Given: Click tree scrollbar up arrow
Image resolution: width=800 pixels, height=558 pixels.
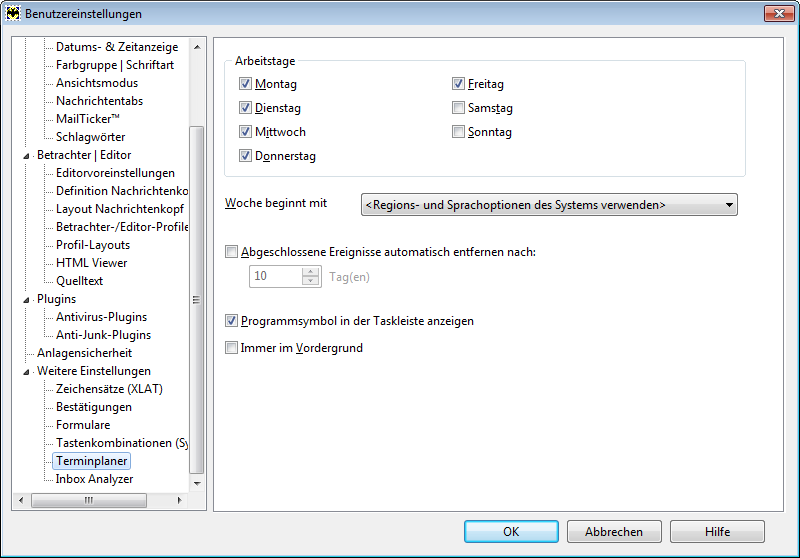Looking at the screenshot, I should click(x=197, y=47).
